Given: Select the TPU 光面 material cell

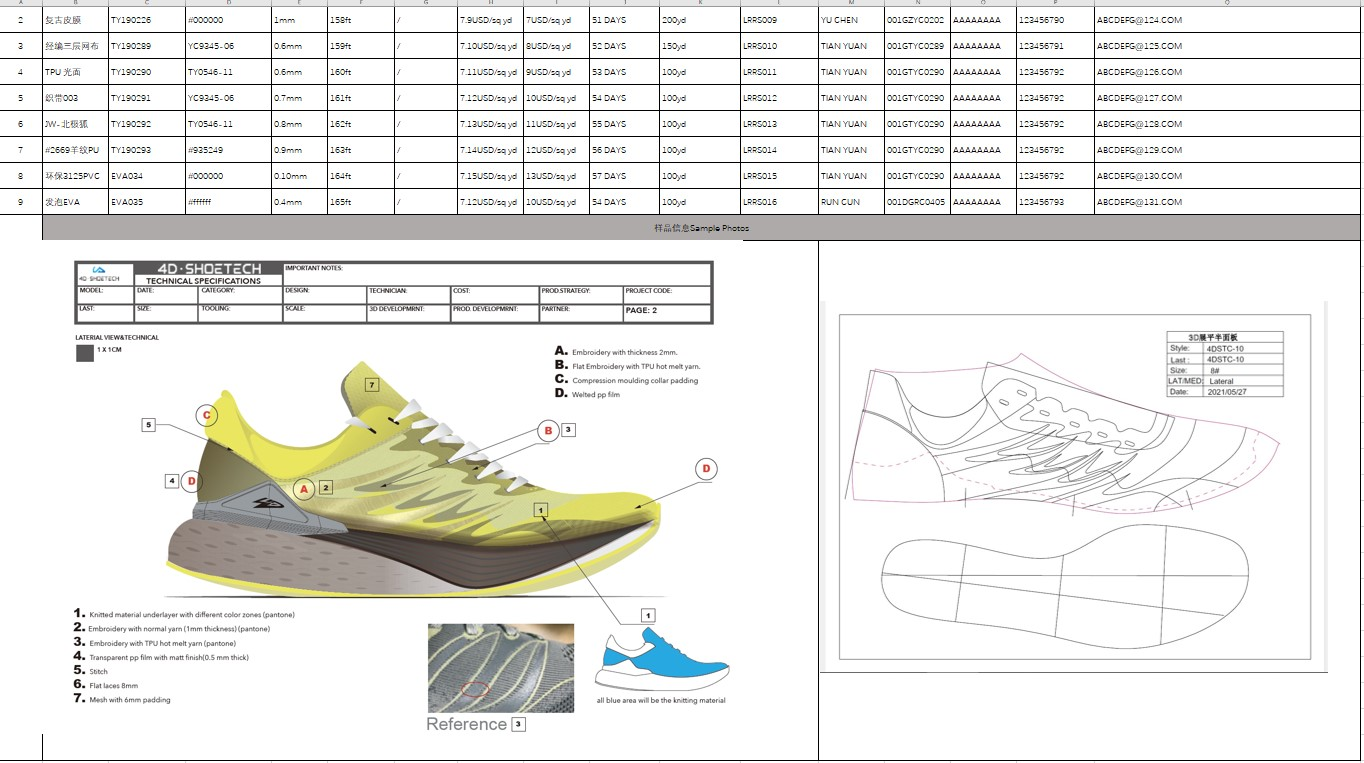Looking at the screenshot, I should coord(75,72).
